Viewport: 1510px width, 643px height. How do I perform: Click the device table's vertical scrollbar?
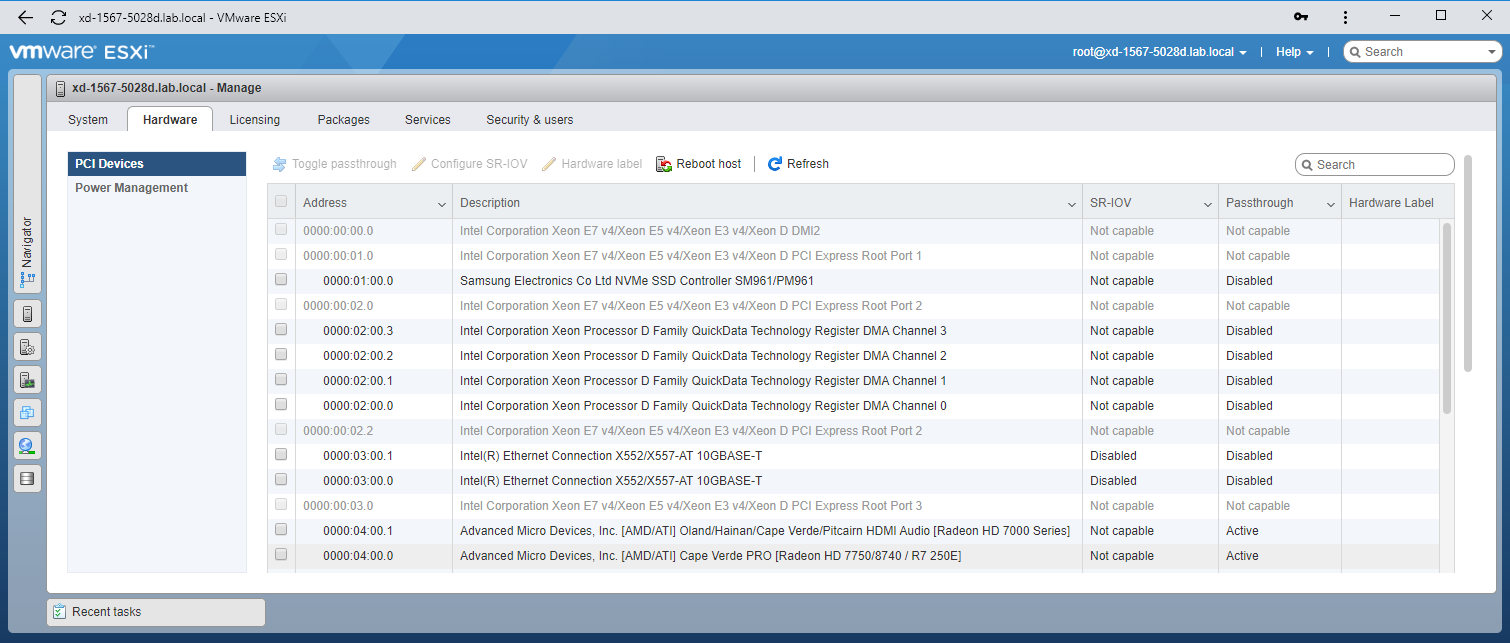coord(1447,318)
